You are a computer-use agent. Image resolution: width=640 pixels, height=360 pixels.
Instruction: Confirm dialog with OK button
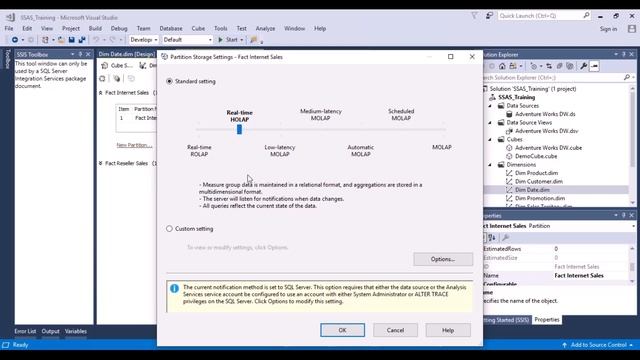pos(342,330)
